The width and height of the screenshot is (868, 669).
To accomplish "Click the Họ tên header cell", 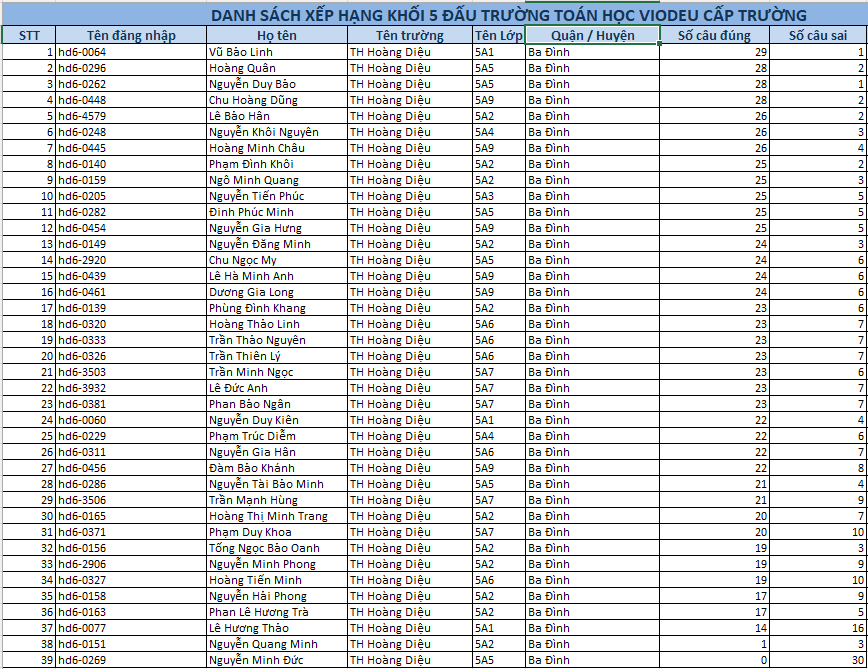I will (275, 35).
